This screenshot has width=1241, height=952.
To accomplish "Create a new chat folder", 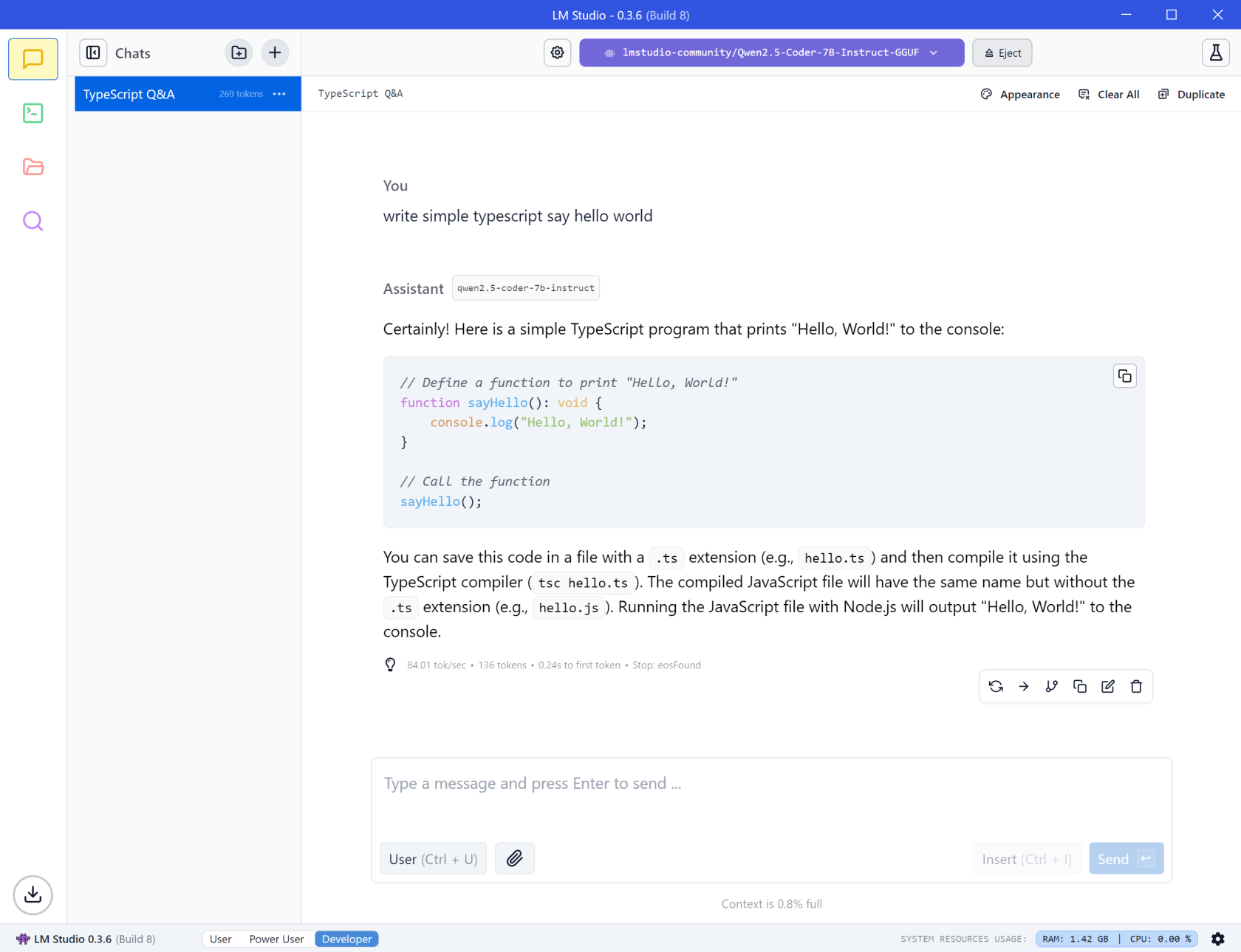I will click(239, 52).
